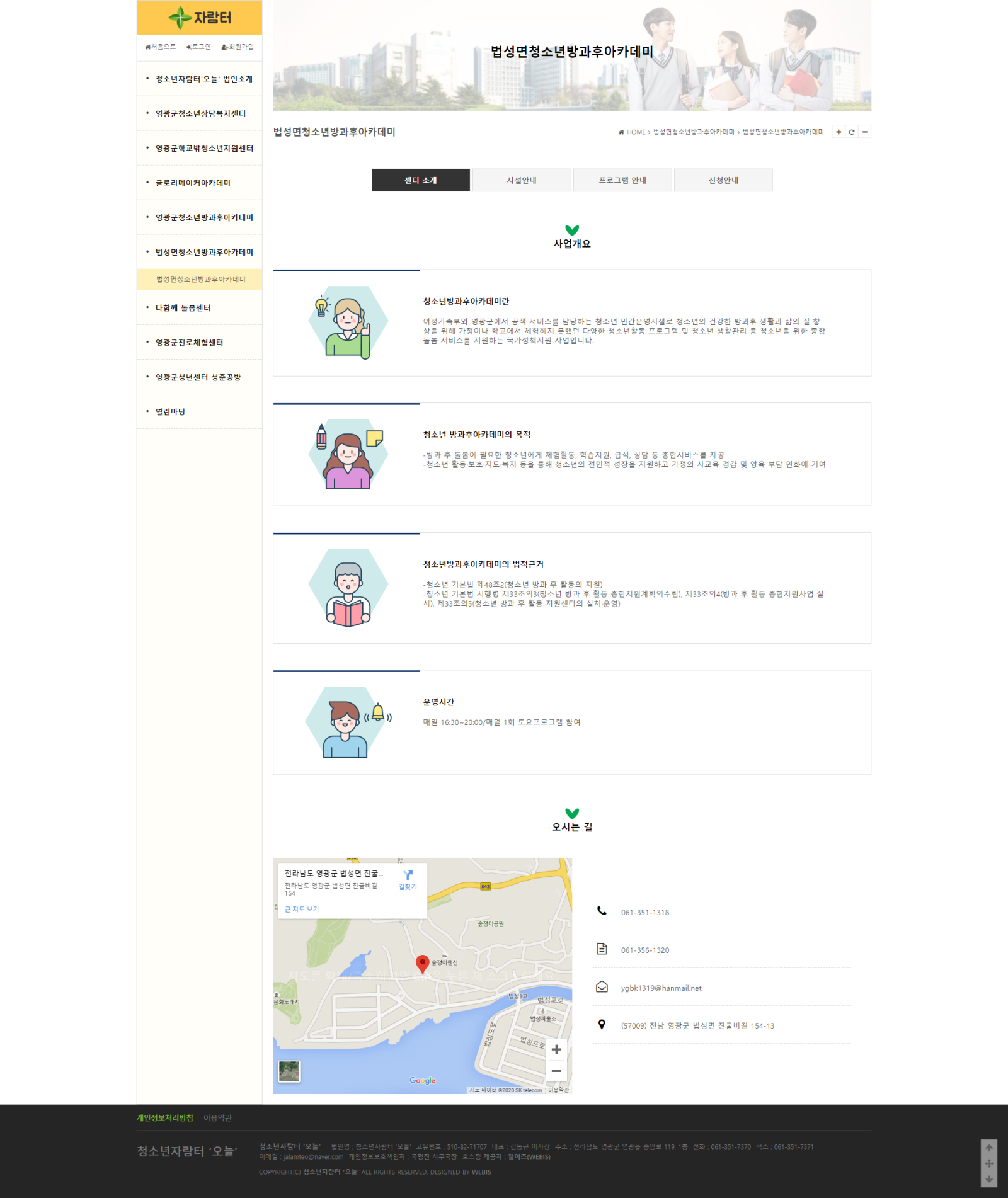1008x1198 pixels.
Task: Click the font size decrease minus icon
Action: coord(865,132)
